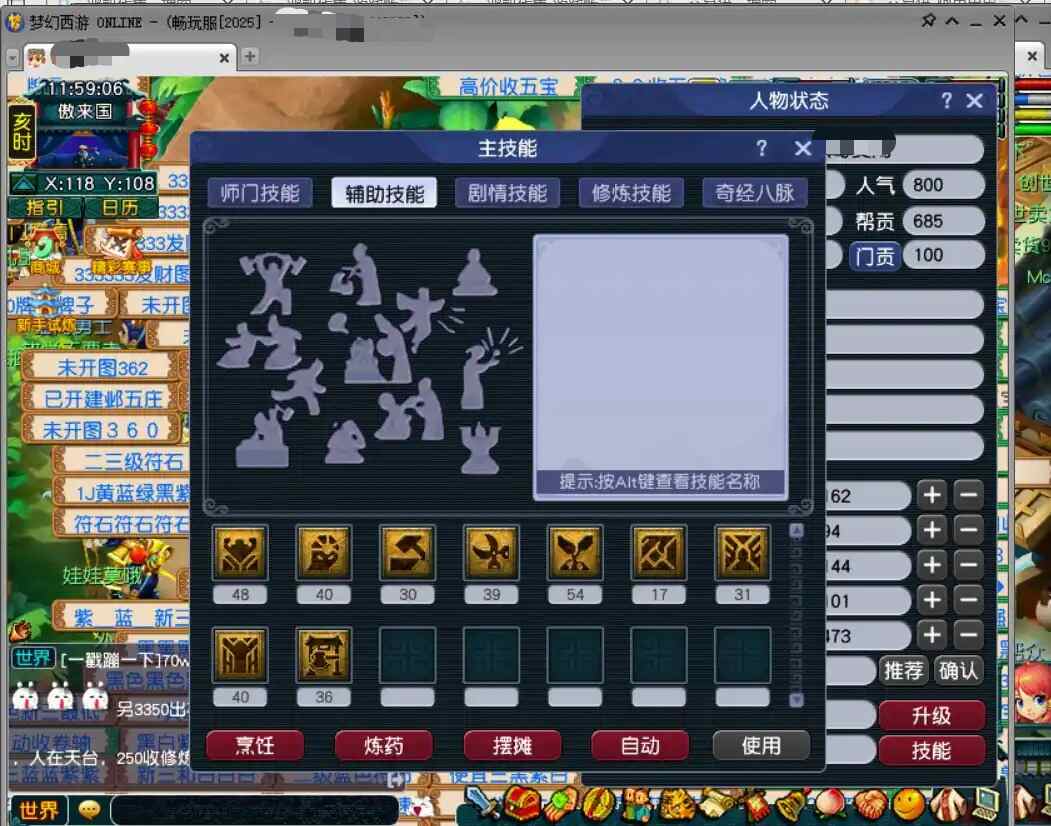
Task: Open the sword attack icon in bottom toolbar
Action: tap(480, 802)
